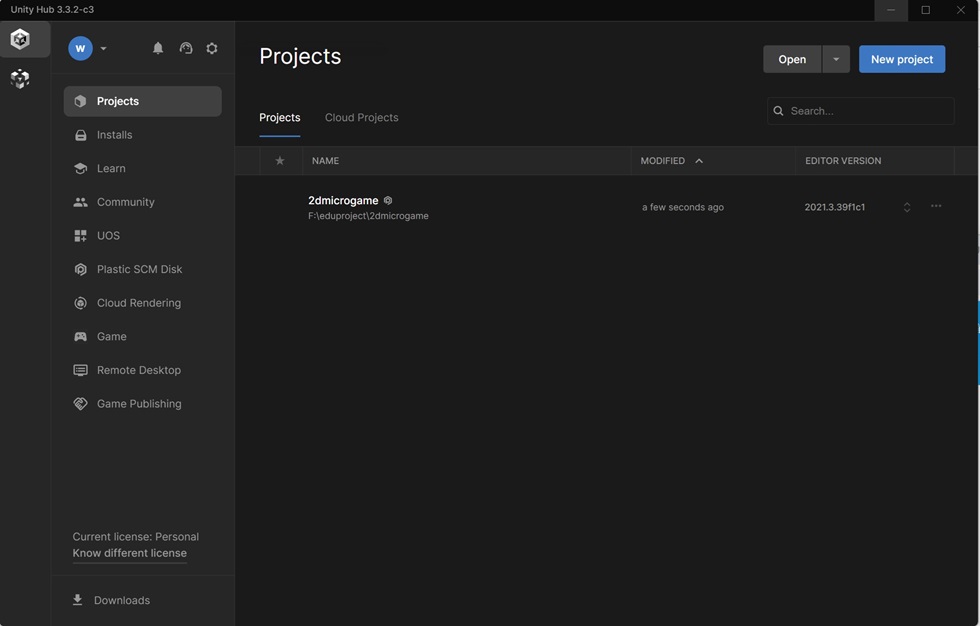This screenshot has height=626, width=980.
Task: Toggle the MODIFIED sort arrow
Action: 699,161
